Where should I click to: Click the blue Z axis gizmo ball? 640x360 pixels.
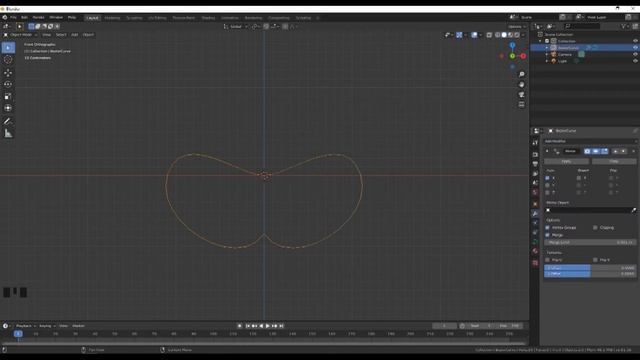tap(512, 46)
